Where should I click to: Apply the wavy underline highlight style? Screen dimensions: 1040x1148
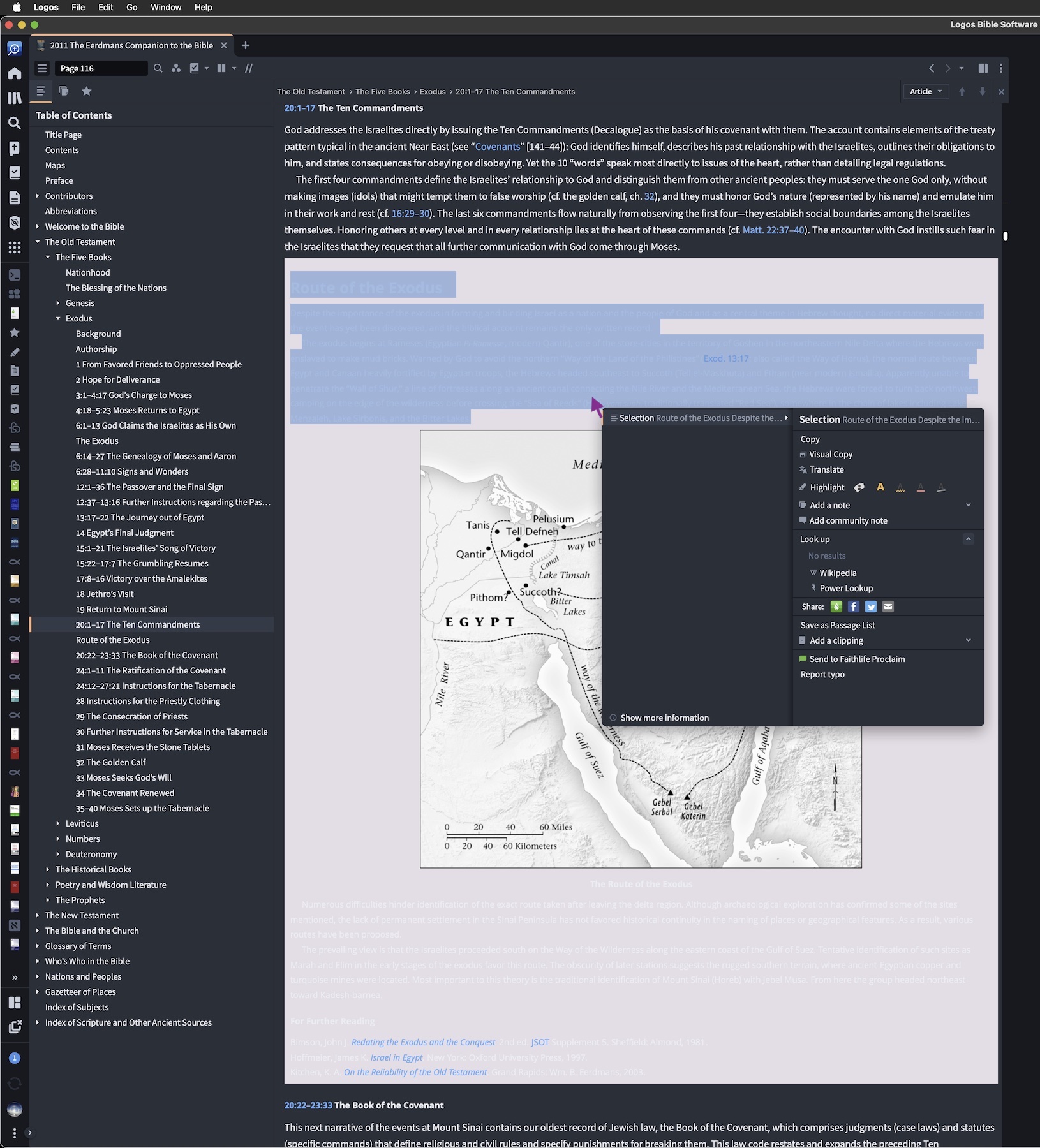900,487
